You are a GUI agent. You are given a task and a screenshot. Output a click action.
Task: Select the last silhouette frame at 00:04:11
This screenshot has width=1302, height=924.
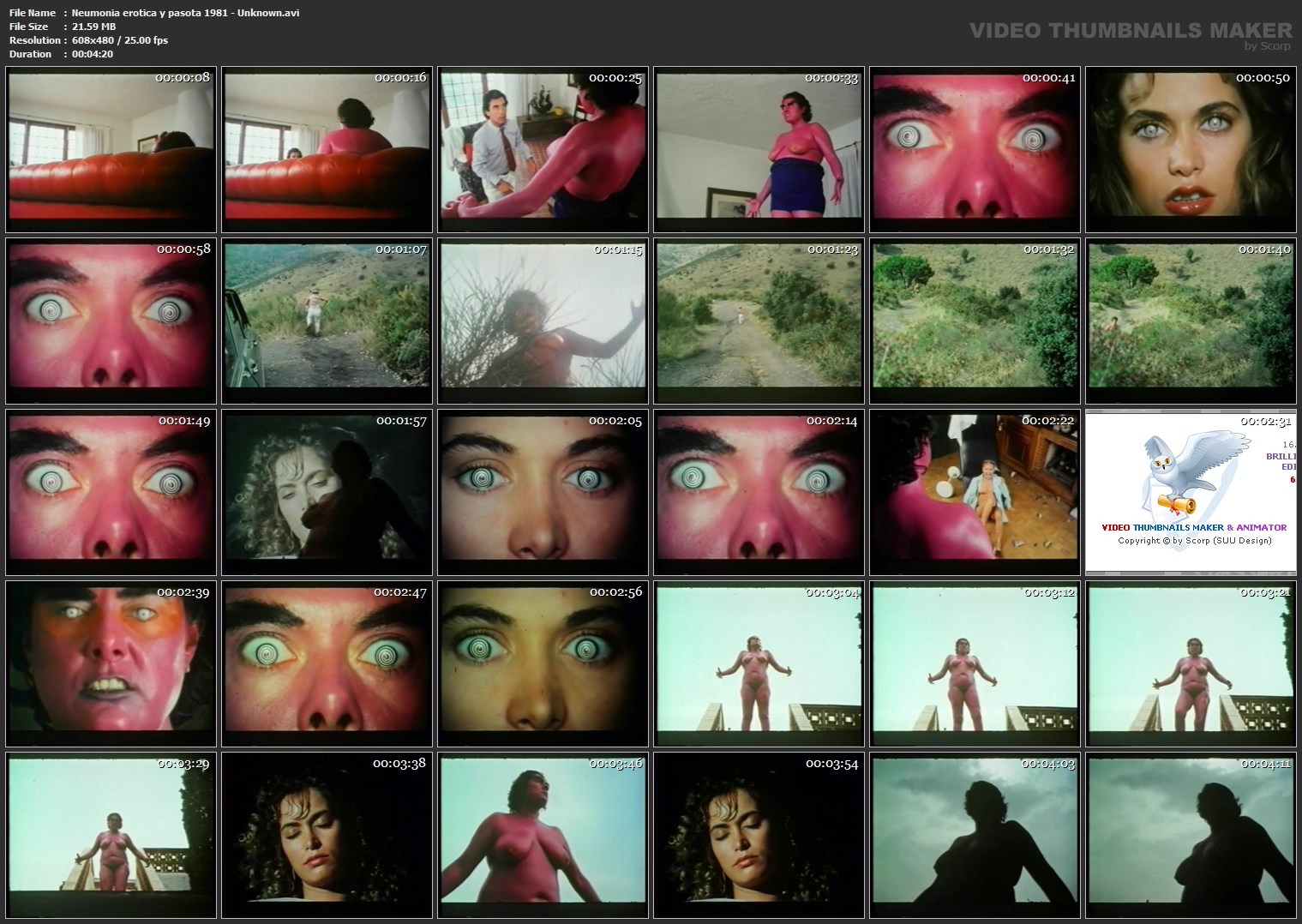(x=1191, y=835)
